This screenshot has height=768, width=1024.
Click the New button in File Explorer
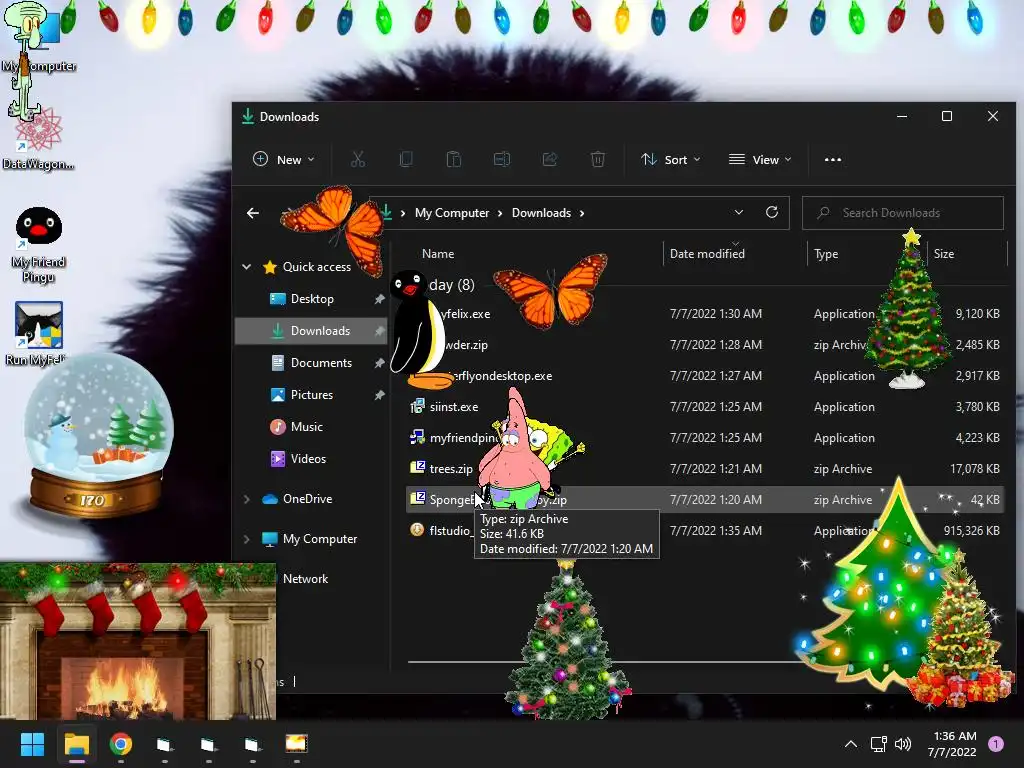pos(283,159)
